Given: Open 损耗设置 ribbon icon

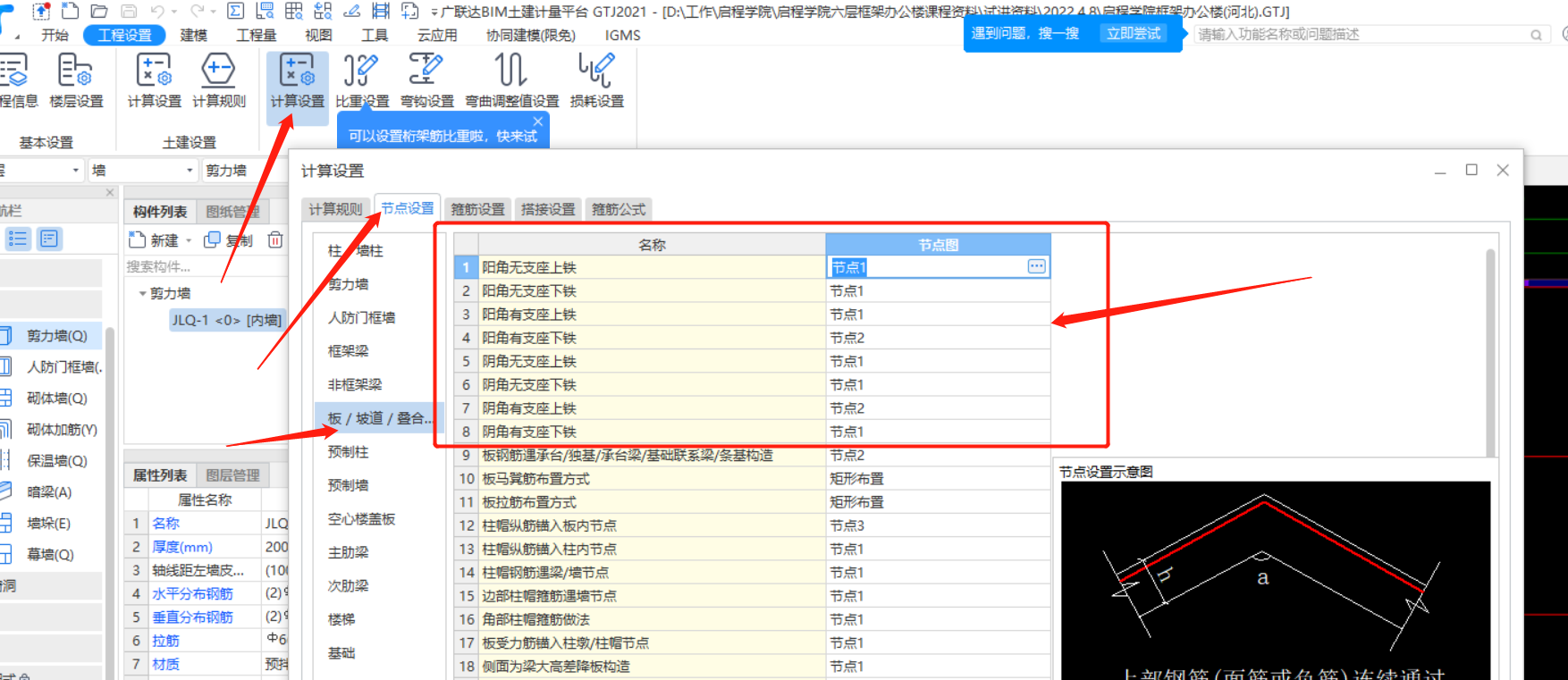Looking at the screenshot, I should (x=597, y=80).
